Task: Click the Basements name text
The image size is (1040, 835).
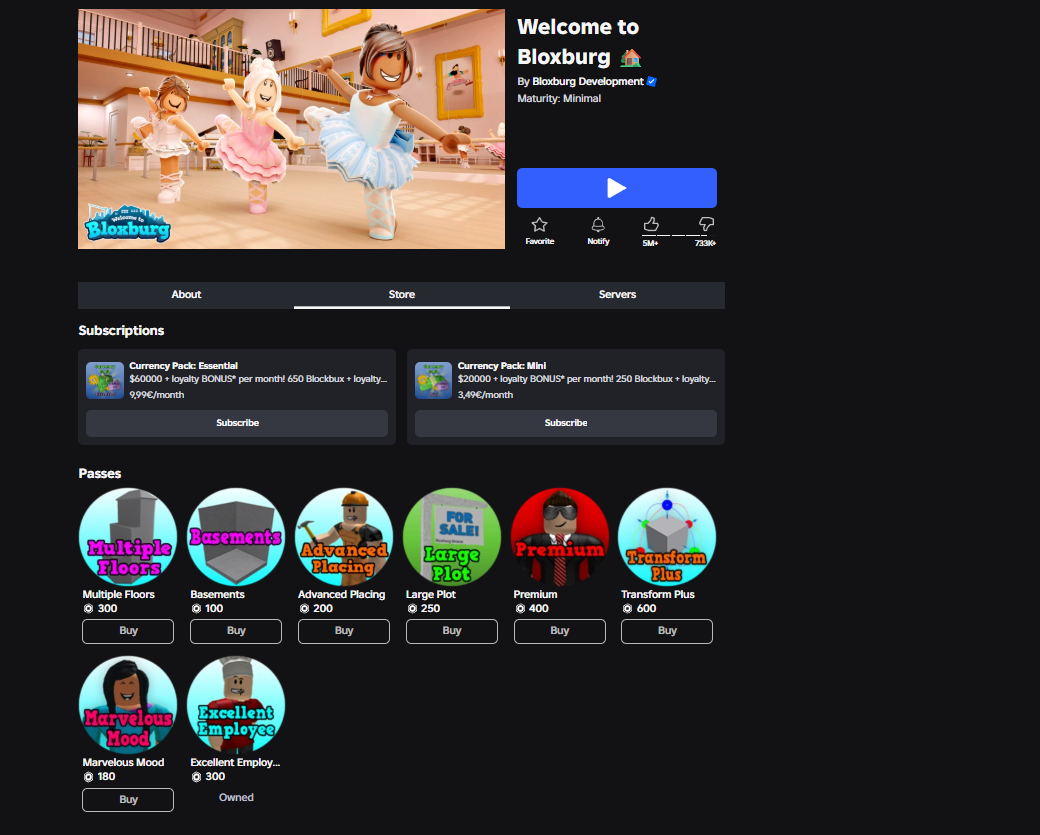Action: [218, 594]
